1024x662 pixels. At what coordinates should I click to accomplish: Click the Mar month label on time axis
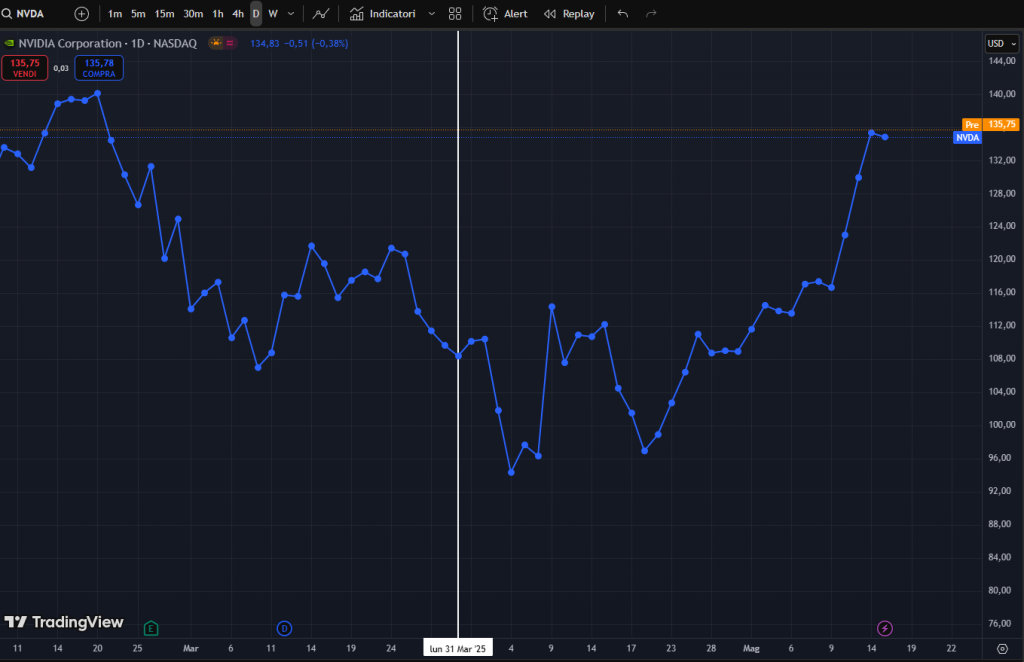[x=191, y=648]
